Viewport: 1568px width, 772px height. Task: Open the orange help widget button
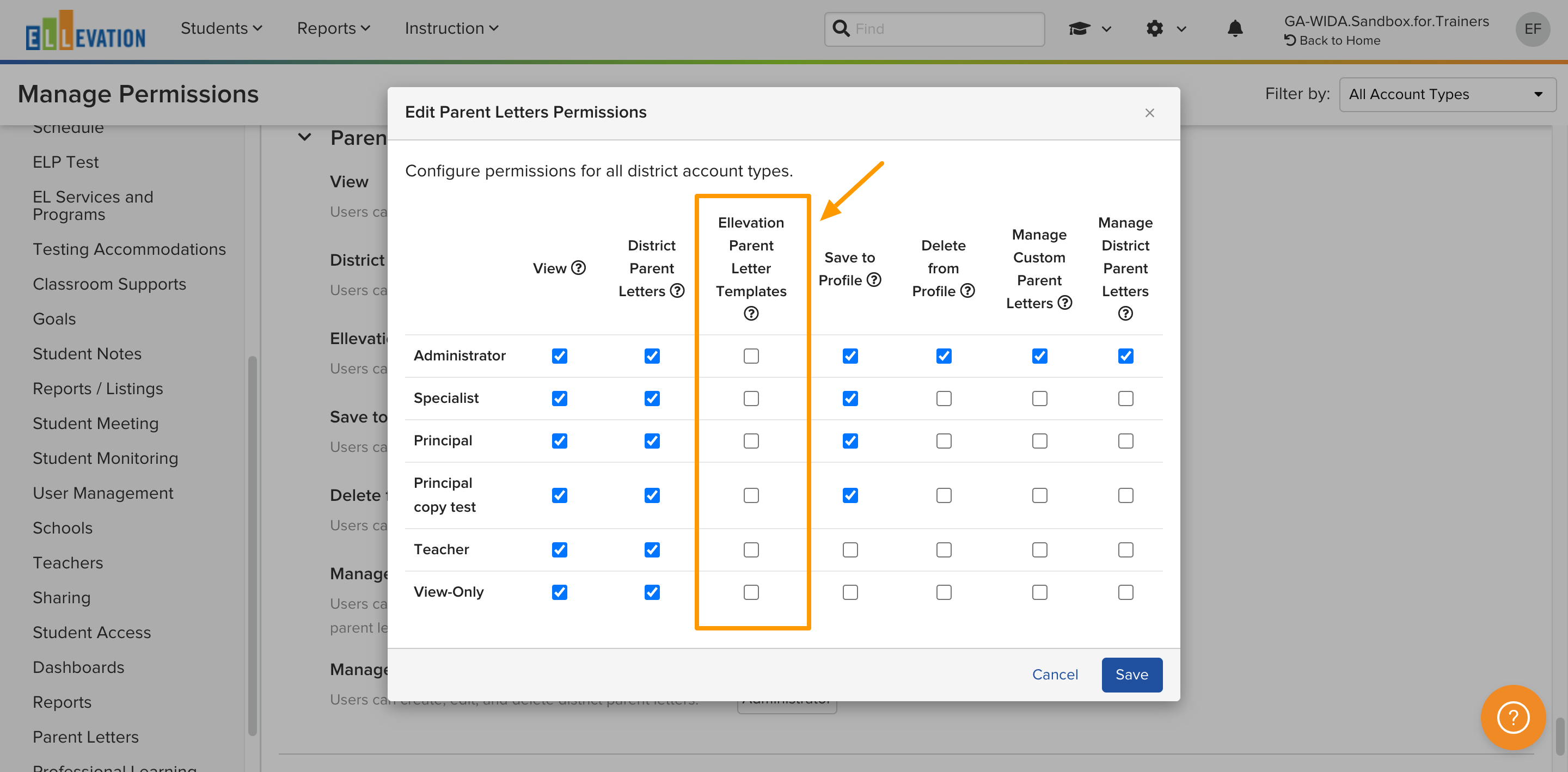click(1512, 717)
